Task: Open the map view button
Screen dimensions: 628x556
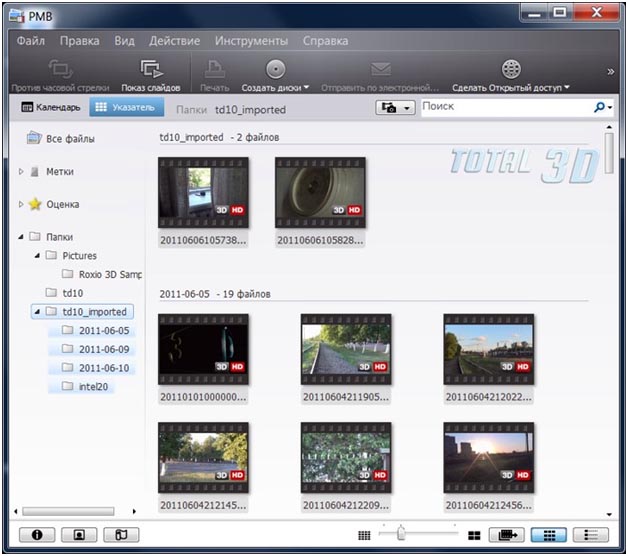Action: [x=121, y=535]
